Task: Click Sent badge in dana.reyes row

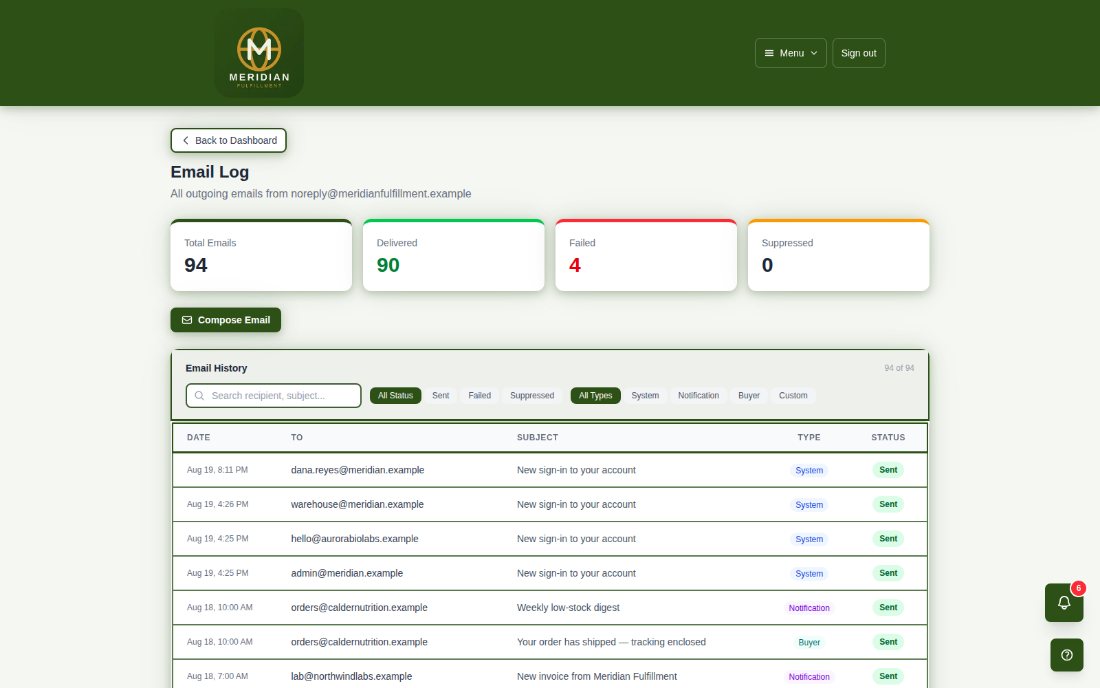Action: (x=888, y=470)
